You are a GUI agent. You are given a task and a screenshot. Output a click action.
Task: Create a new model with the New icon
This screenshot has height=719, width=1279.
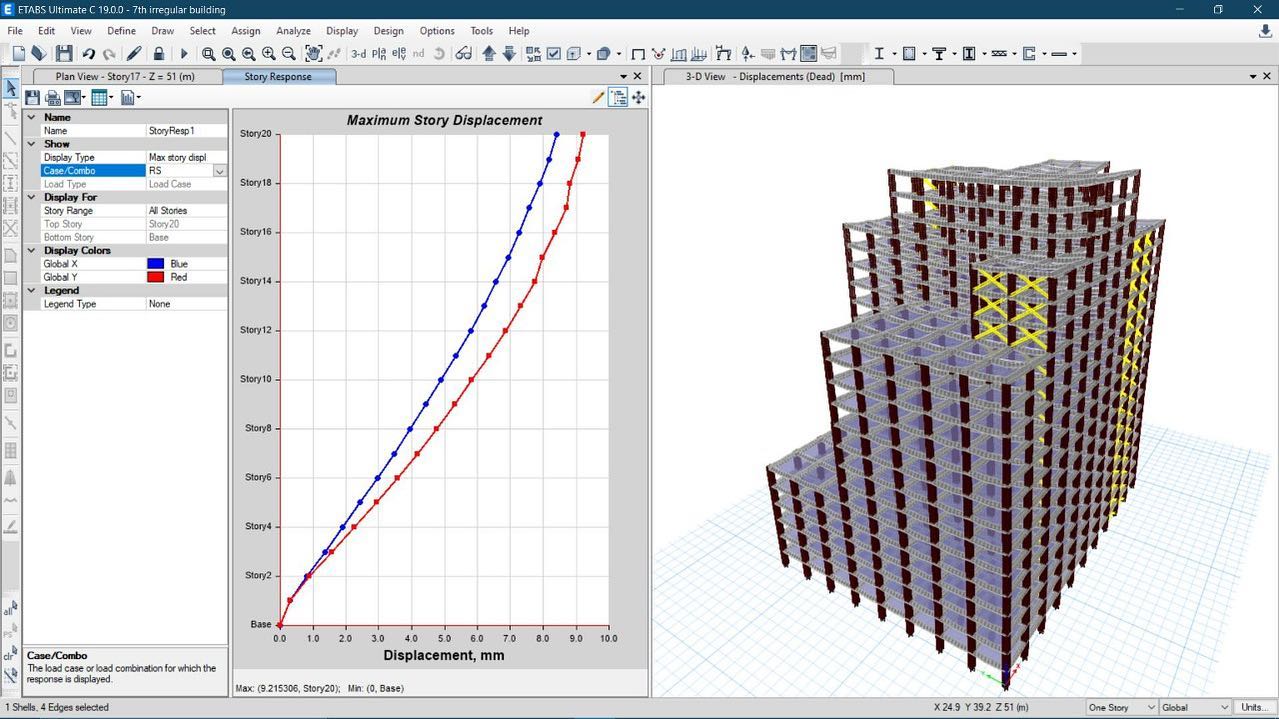[19, 54]
